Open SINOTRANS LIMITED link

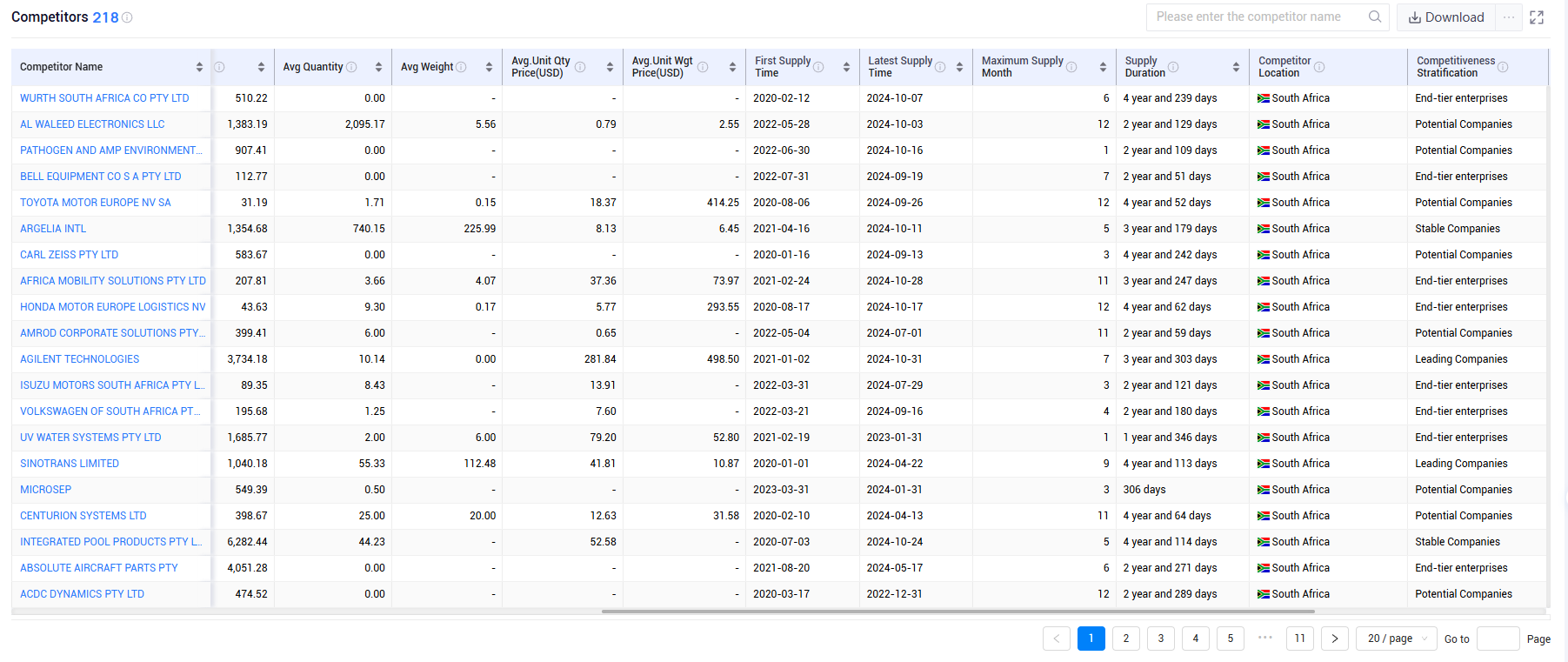(70, 464)
